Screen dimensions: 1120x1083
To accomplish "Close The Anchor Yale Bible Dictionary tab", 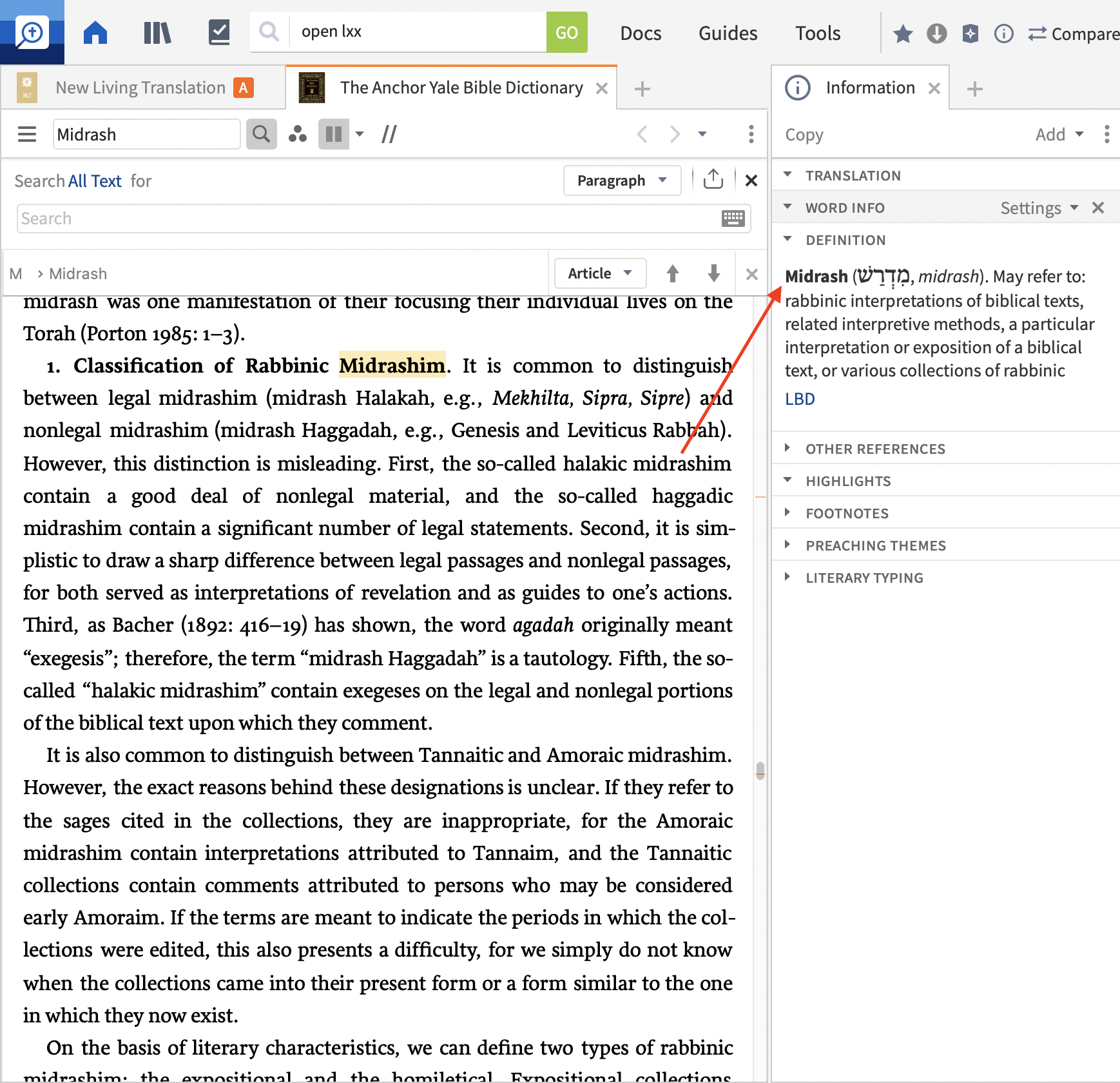I will (602, 88).
